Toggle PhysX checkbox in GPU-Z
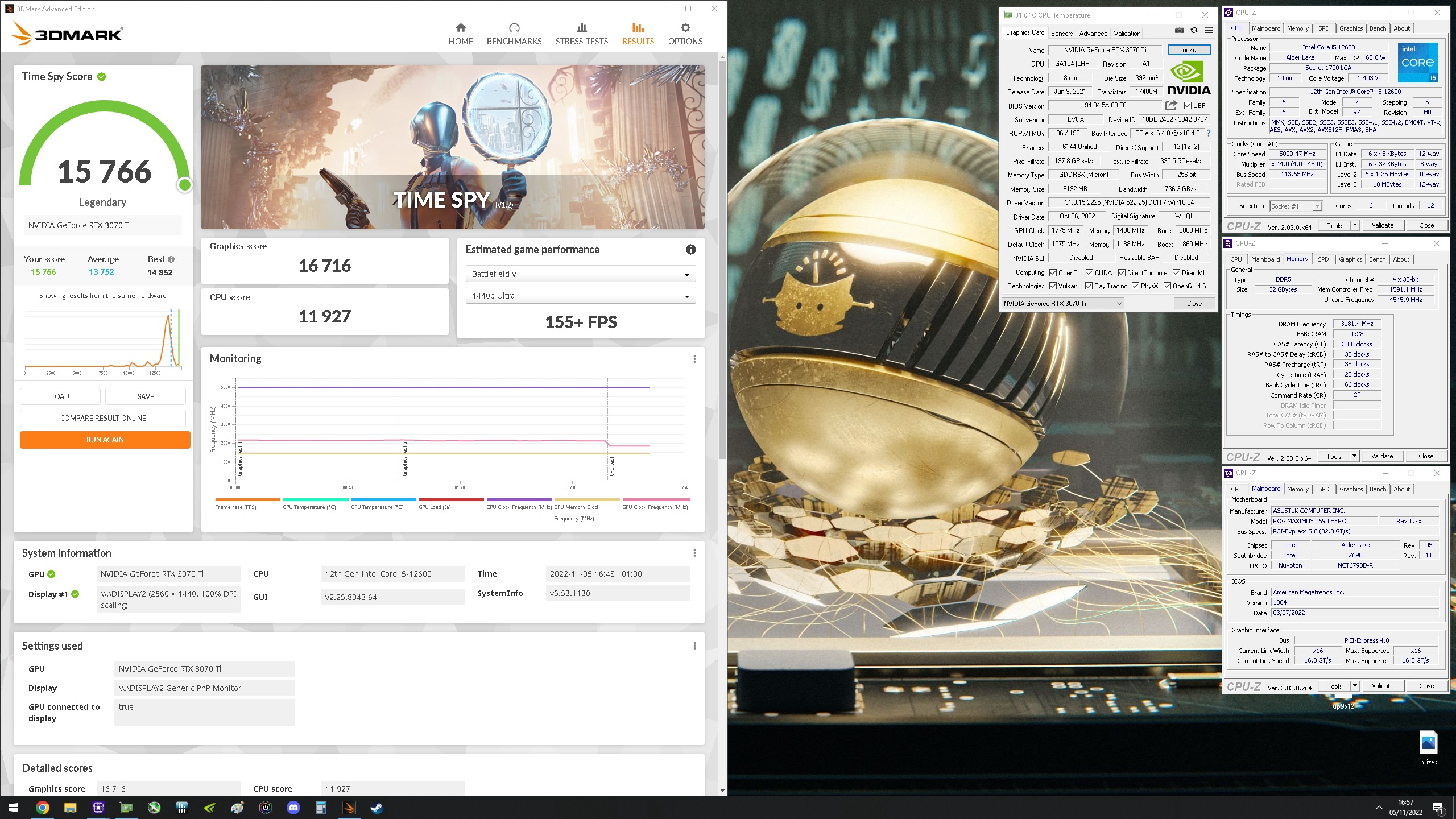1456x819 pixels. [1135, 286]
